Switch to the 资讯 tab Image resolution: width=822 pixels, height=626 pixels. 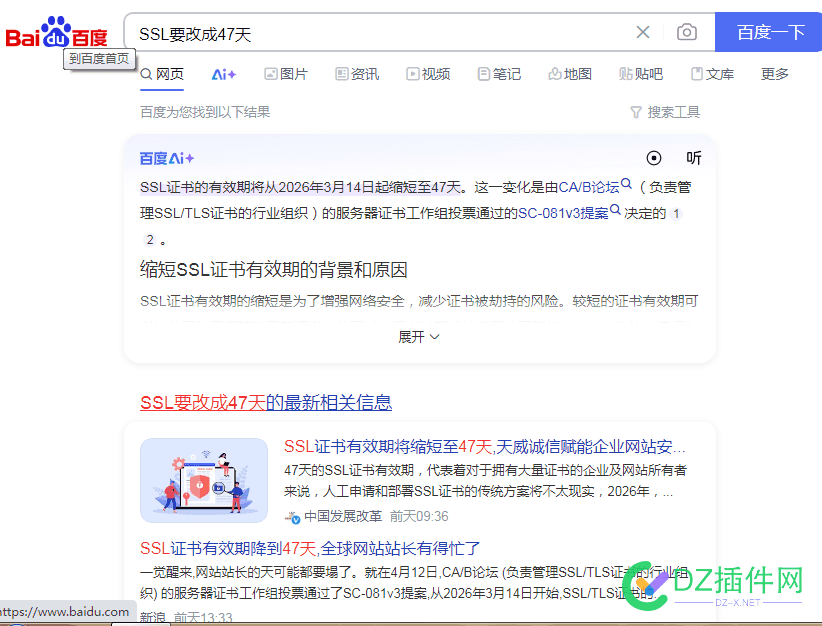(x=357, y=74)
